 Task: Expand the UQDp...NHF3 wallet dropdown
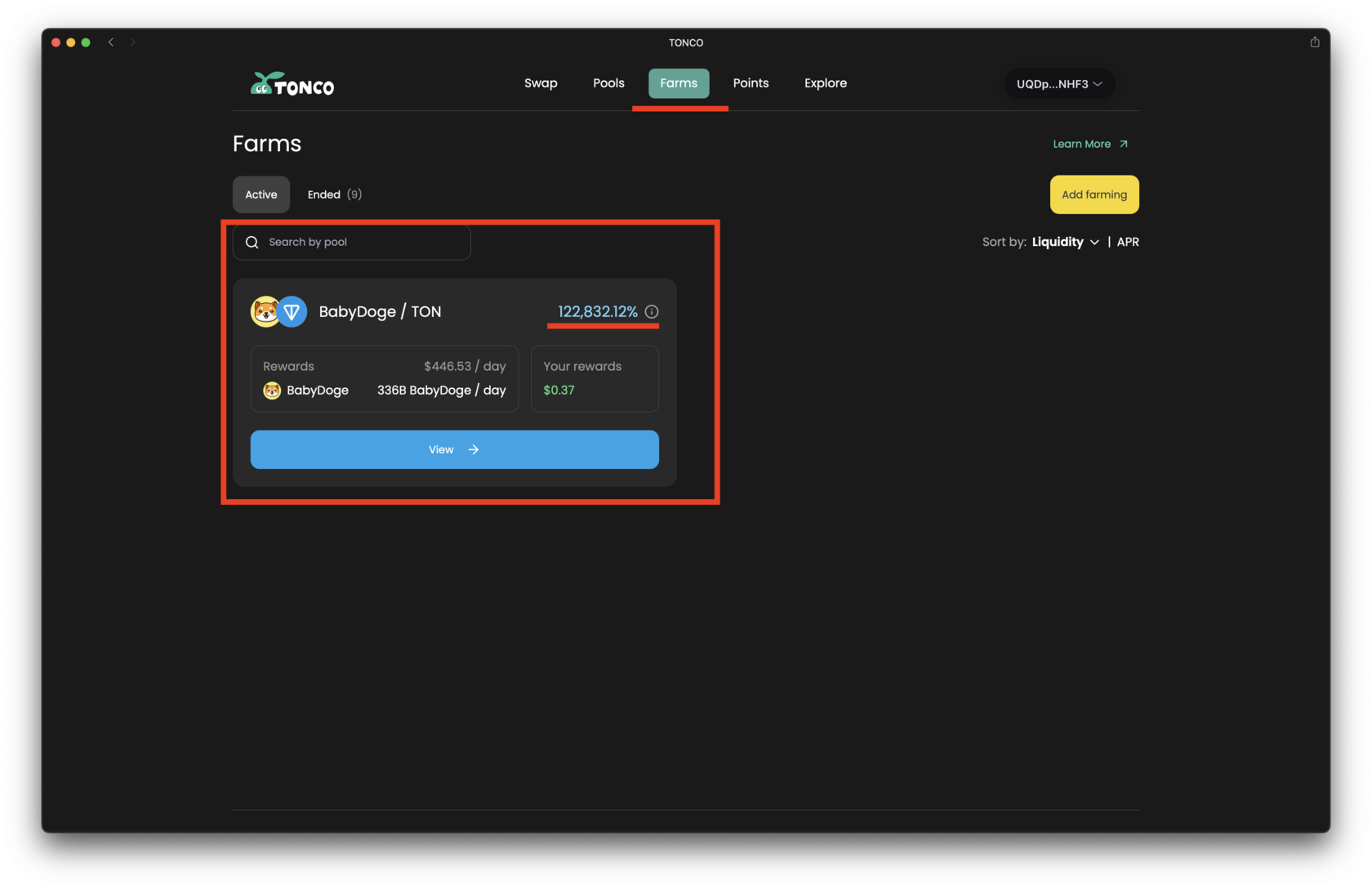click(1059, 84)
